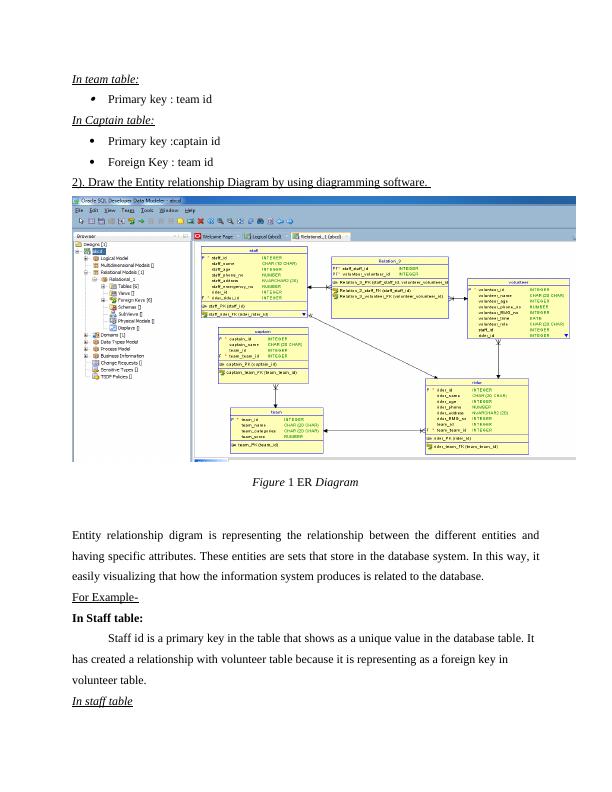Click the Designs folder icon in browser
This screenshot has height=792, width=612.
(x=78, y=244)
